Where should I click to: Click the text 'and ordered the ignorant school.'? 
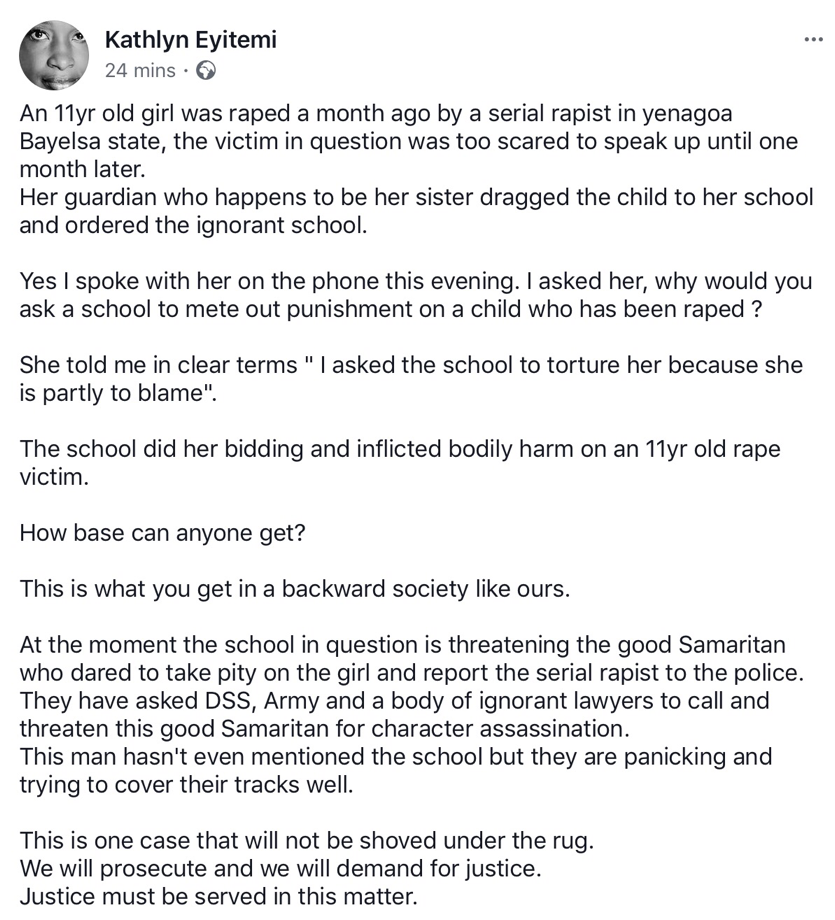(194, 224)
